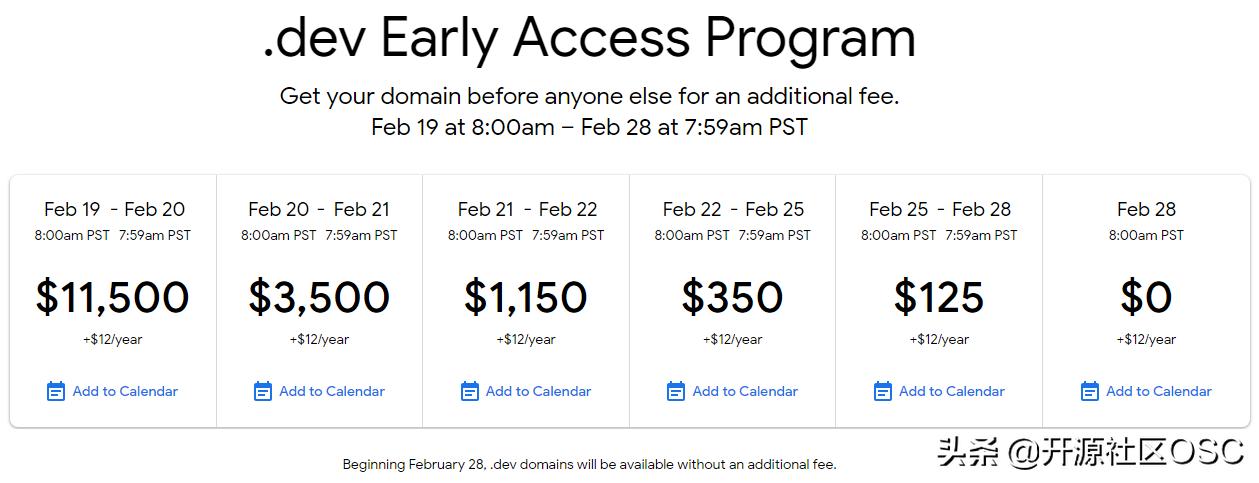1259x483 pixels.
Task: Select the $11,500 price tier
Action: [x=113, y=297]
